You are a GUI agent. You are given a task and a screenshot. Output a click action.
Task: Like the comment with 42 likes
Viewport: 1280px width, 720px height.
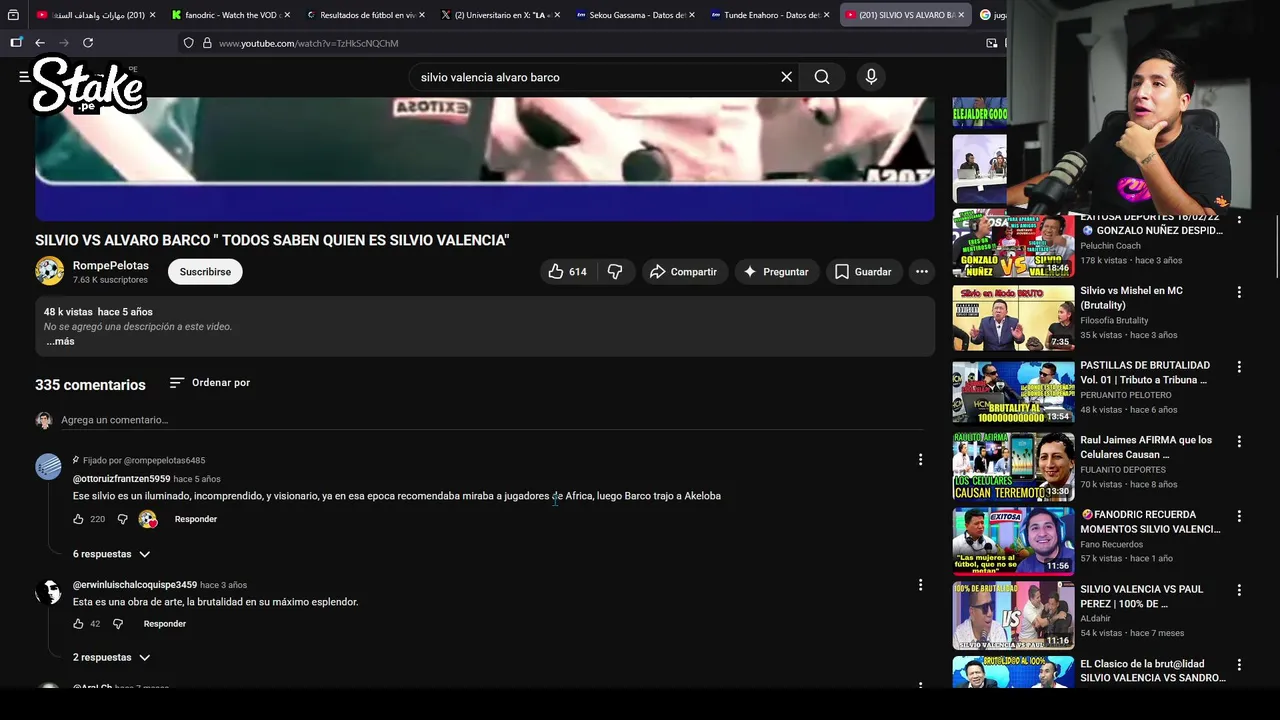[x=78, y=624]
